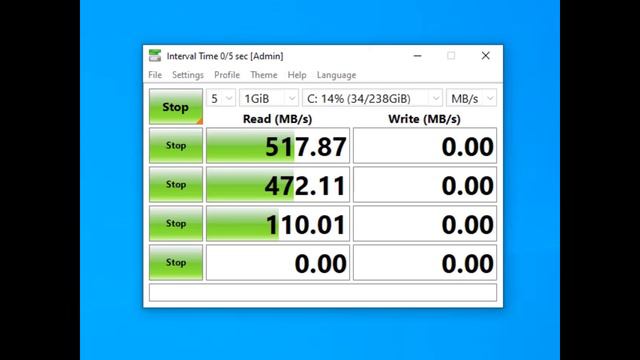Click the write result beside 517.87
This screenshot has height=360, width=640.
point(425,146)
